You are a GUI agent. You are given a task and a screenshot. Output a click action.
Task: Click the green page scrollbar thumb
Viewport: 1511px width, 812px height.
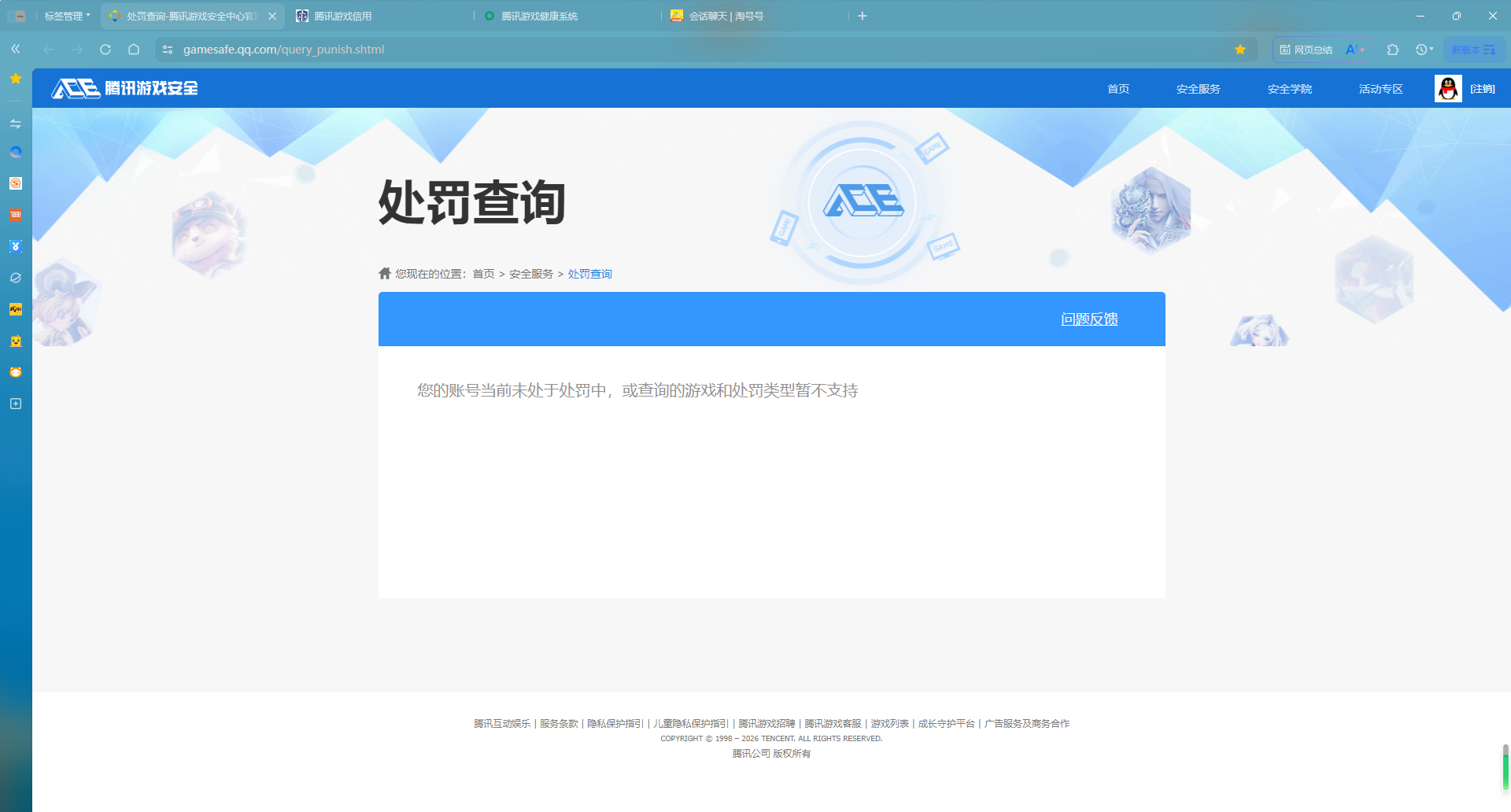[1505, 767]
